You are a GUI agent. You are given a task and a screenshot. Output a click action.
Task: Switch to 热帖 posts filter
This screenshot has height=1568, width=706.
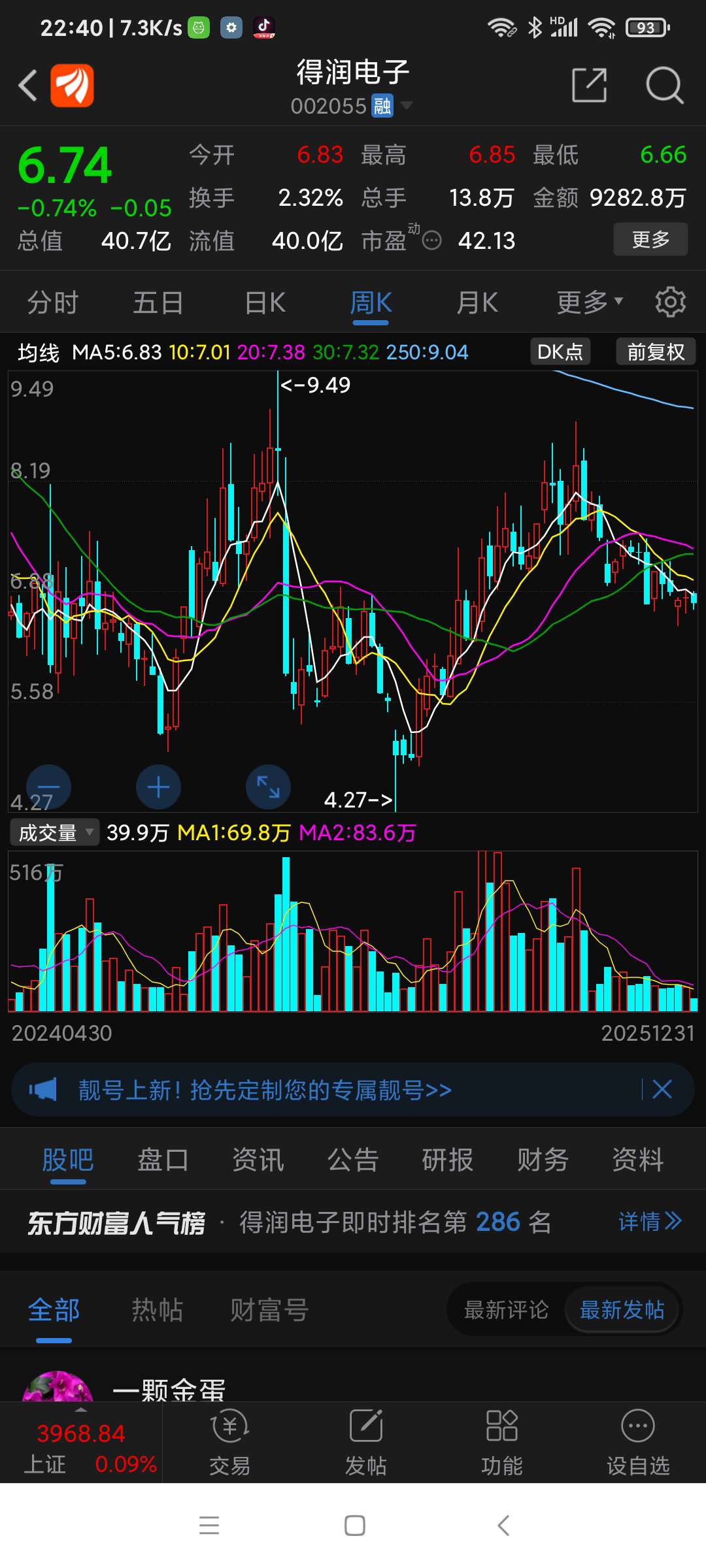(x=157, y=1310)
